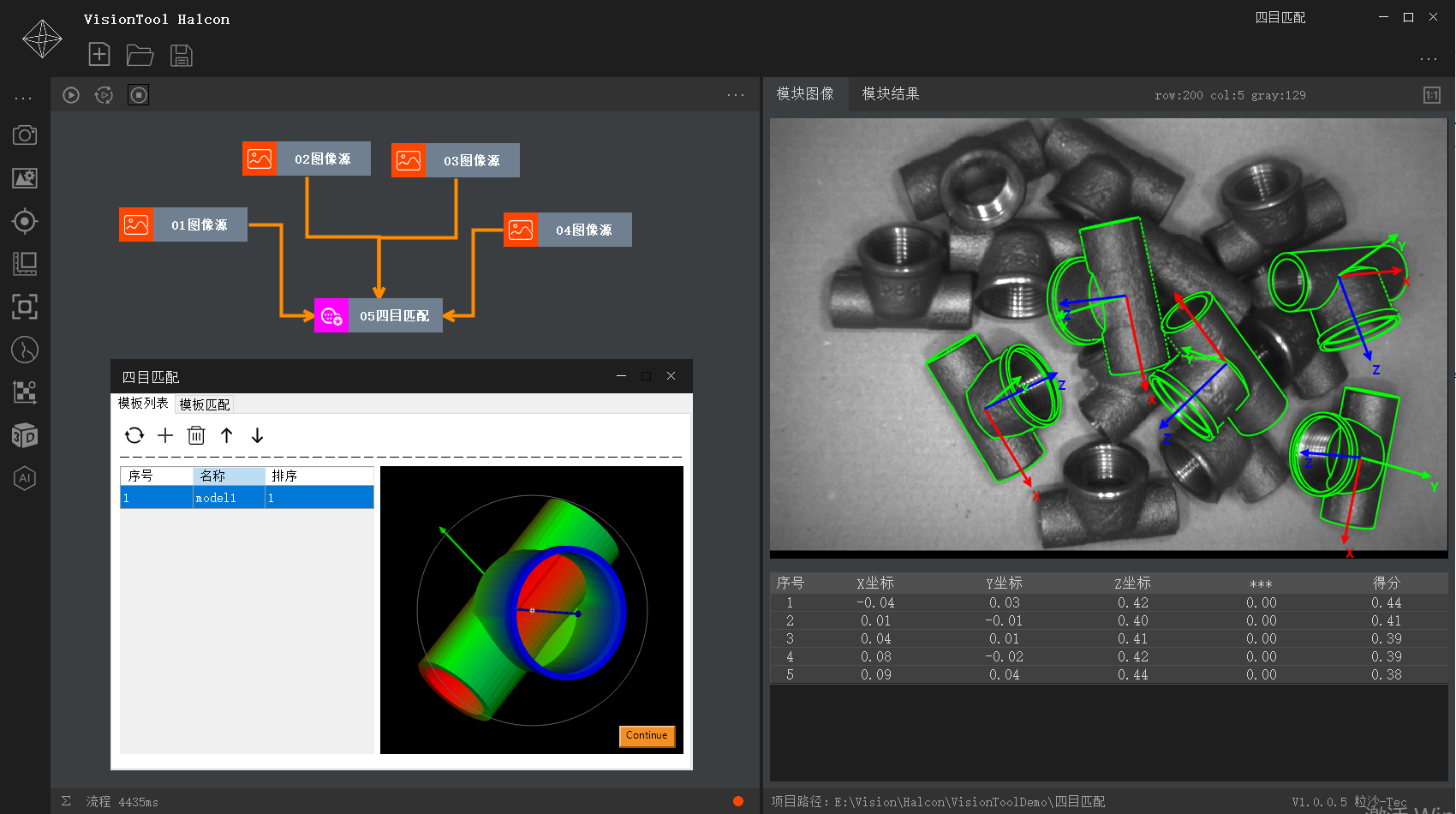
Task: Open the image processing sidebar icon
Action: (25, 178)
